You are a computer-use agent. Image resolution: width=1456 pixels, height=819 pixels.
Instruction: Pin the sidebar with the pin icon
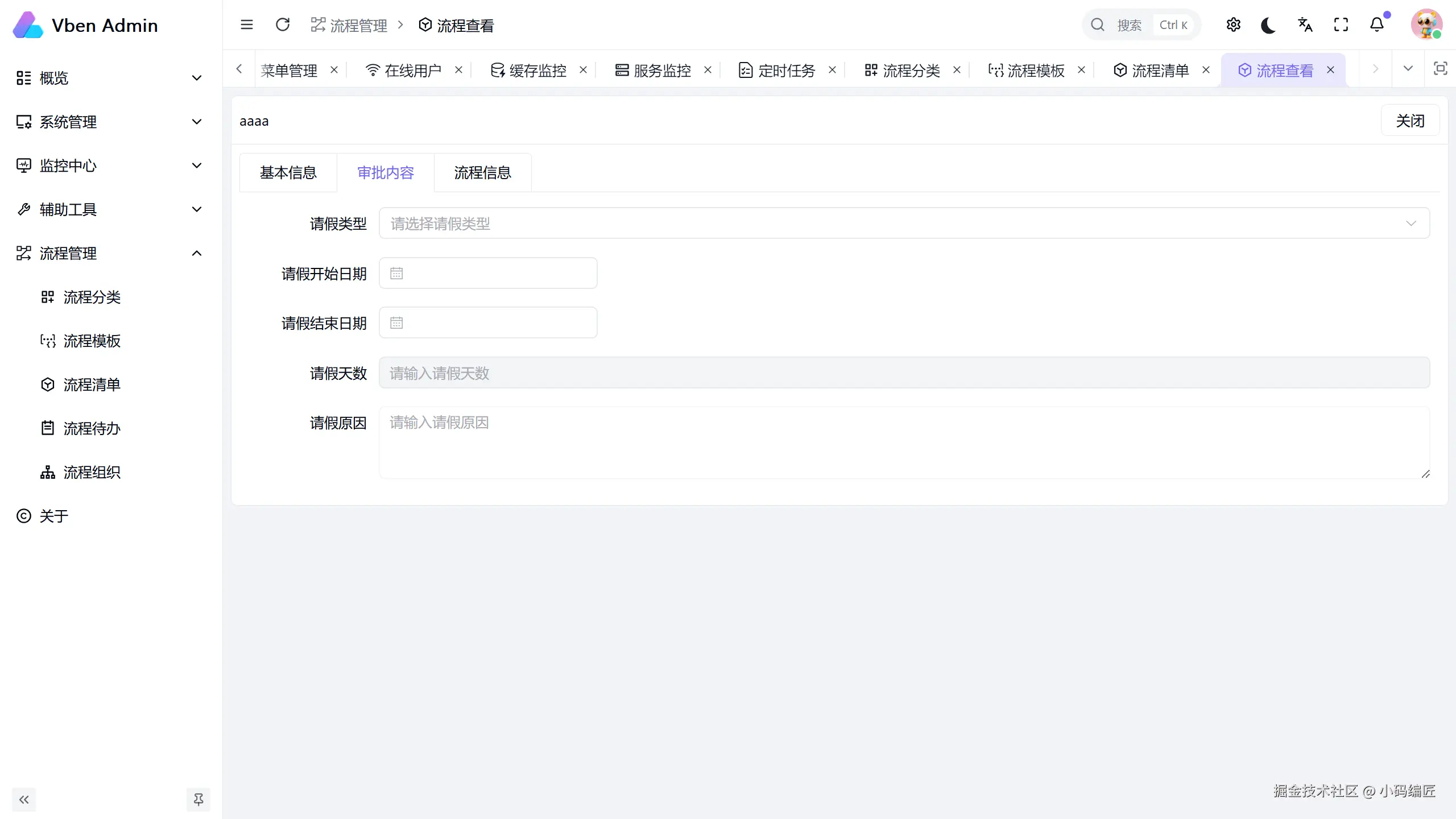198,800
